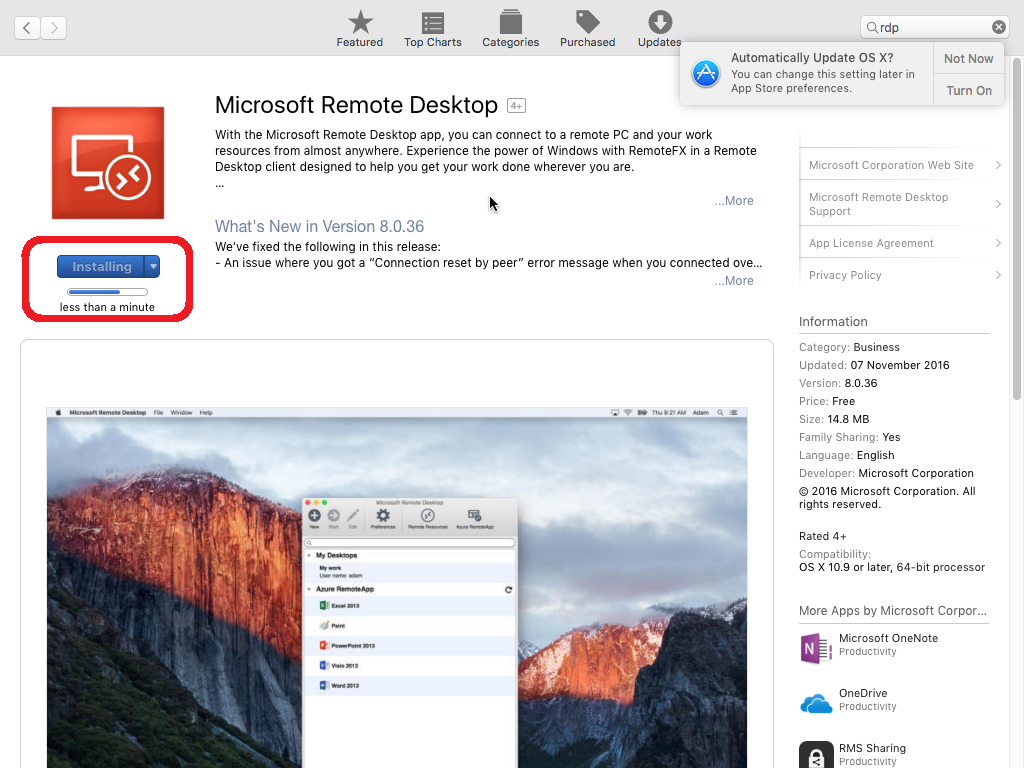The height and width of the screenshot is (768, 1024).
Task: Click the Price: Free info line
Action: click(x=827, y=401)
